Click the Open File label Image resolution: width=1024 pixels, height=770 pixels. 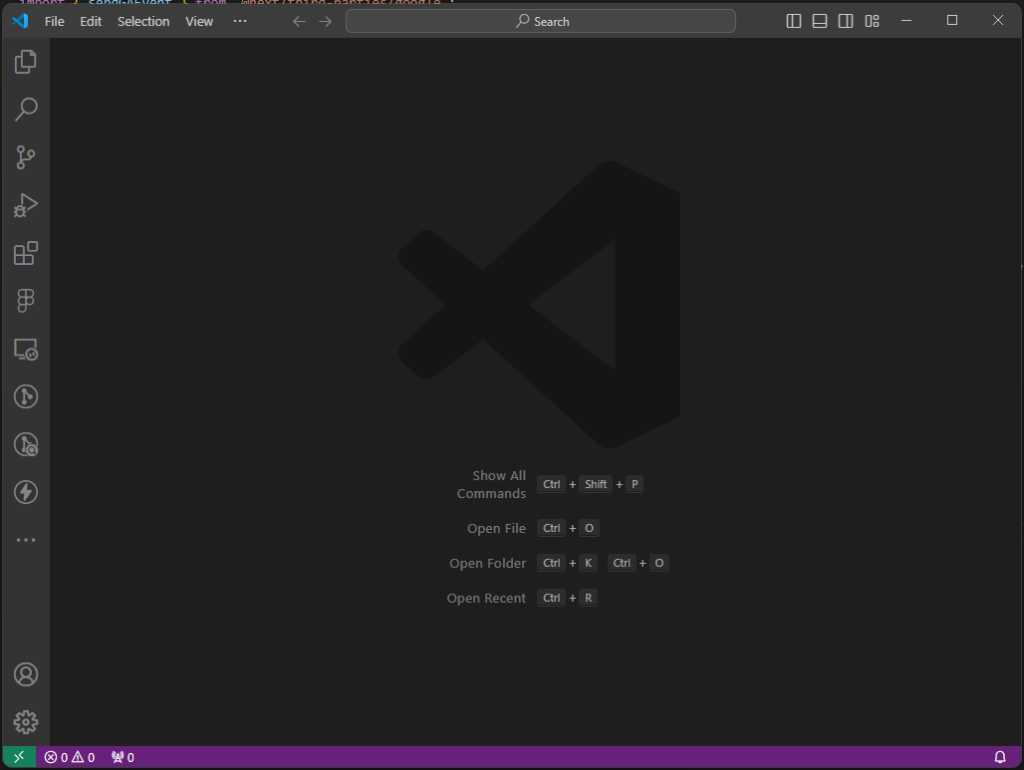(x=496, y=528)
